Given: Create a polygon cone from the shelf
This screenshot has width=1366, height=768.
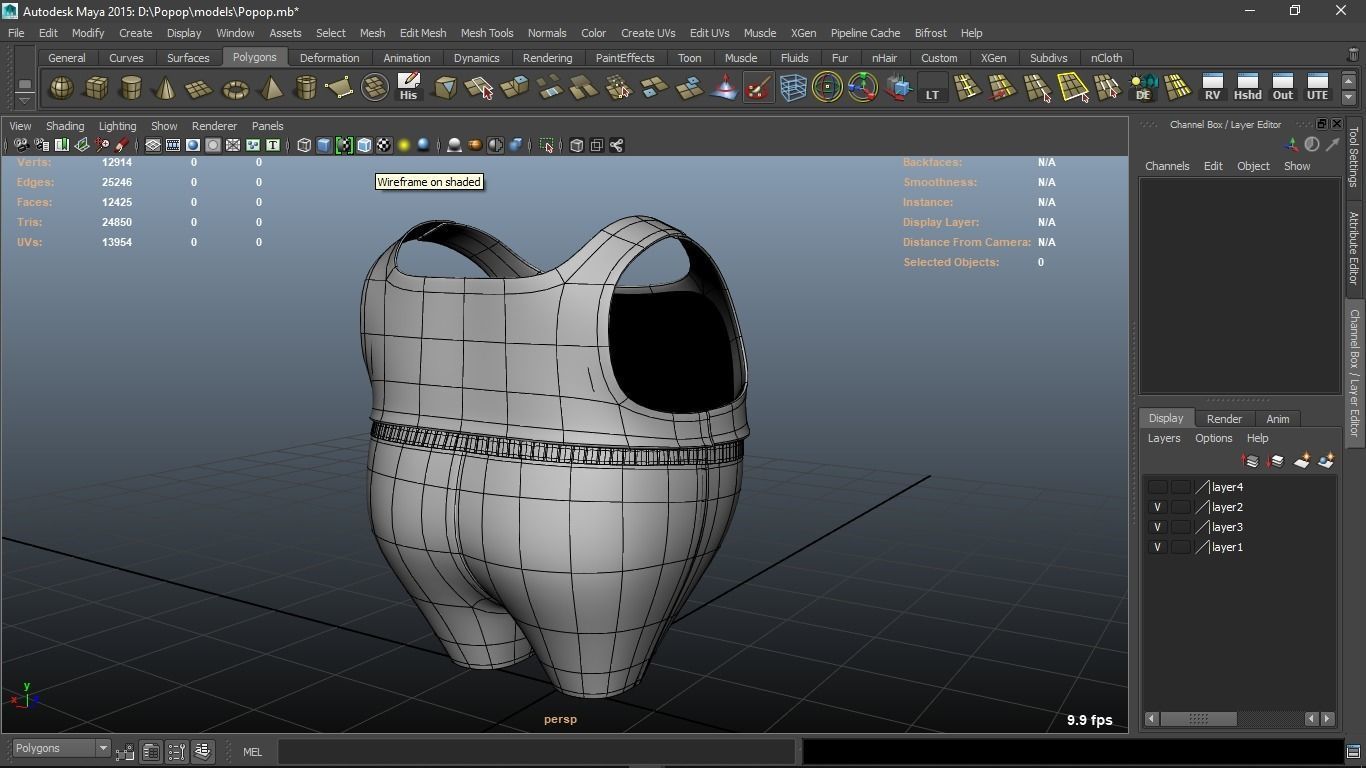Looking at the screenshot, I should pos(165,88).
